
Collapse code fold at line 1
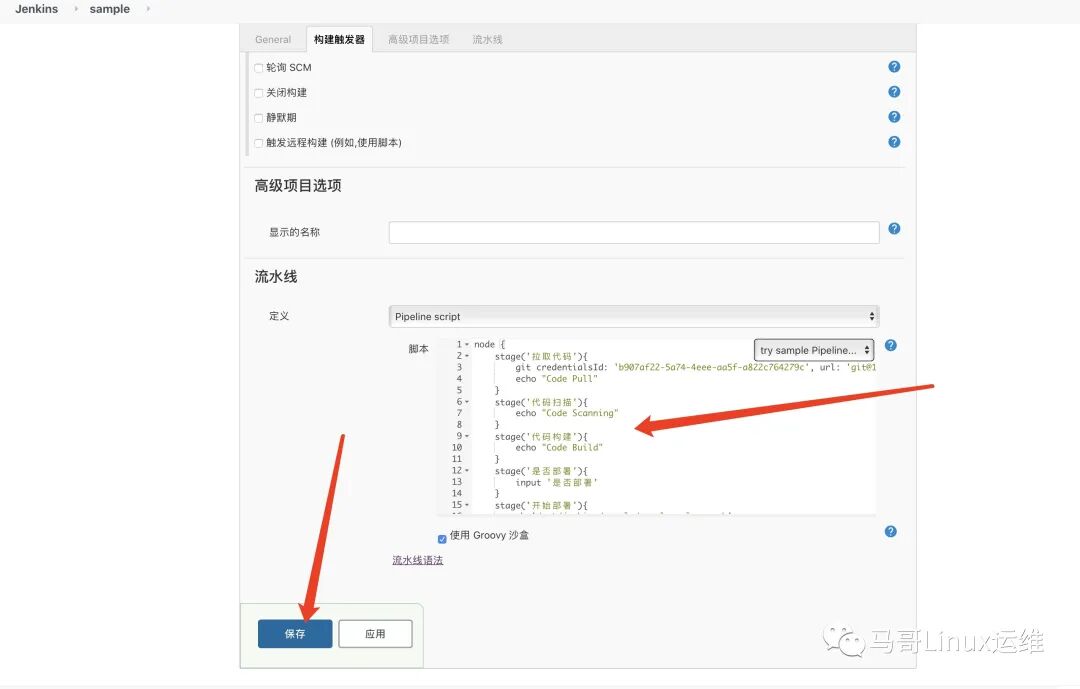[467, 344]
